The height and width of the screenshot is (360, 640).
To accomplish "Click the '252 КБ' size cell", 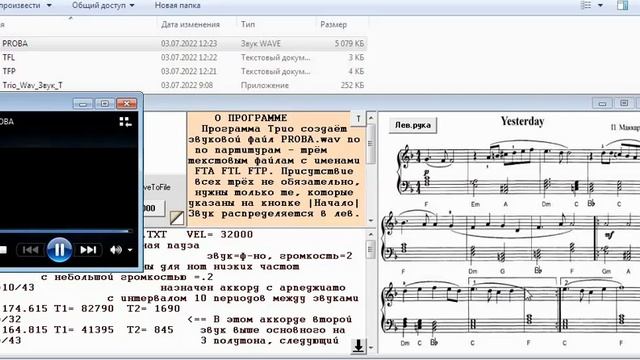I will point(352,85).
